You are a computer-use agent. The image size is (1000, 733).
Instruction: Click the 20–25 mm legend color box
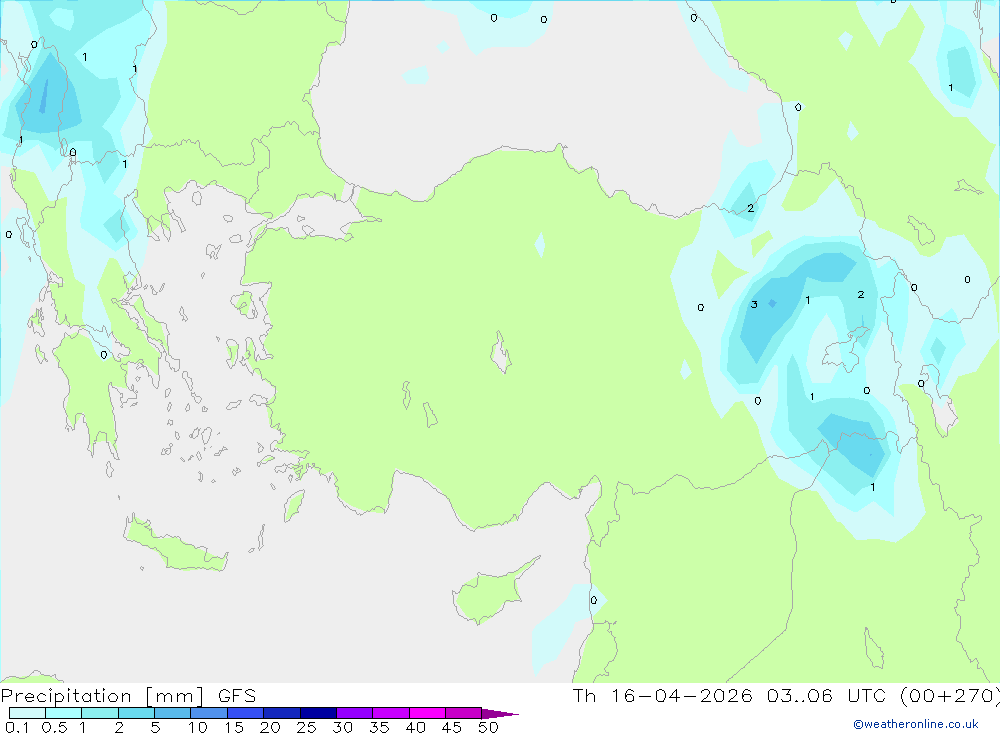click(x=282, y=713)
